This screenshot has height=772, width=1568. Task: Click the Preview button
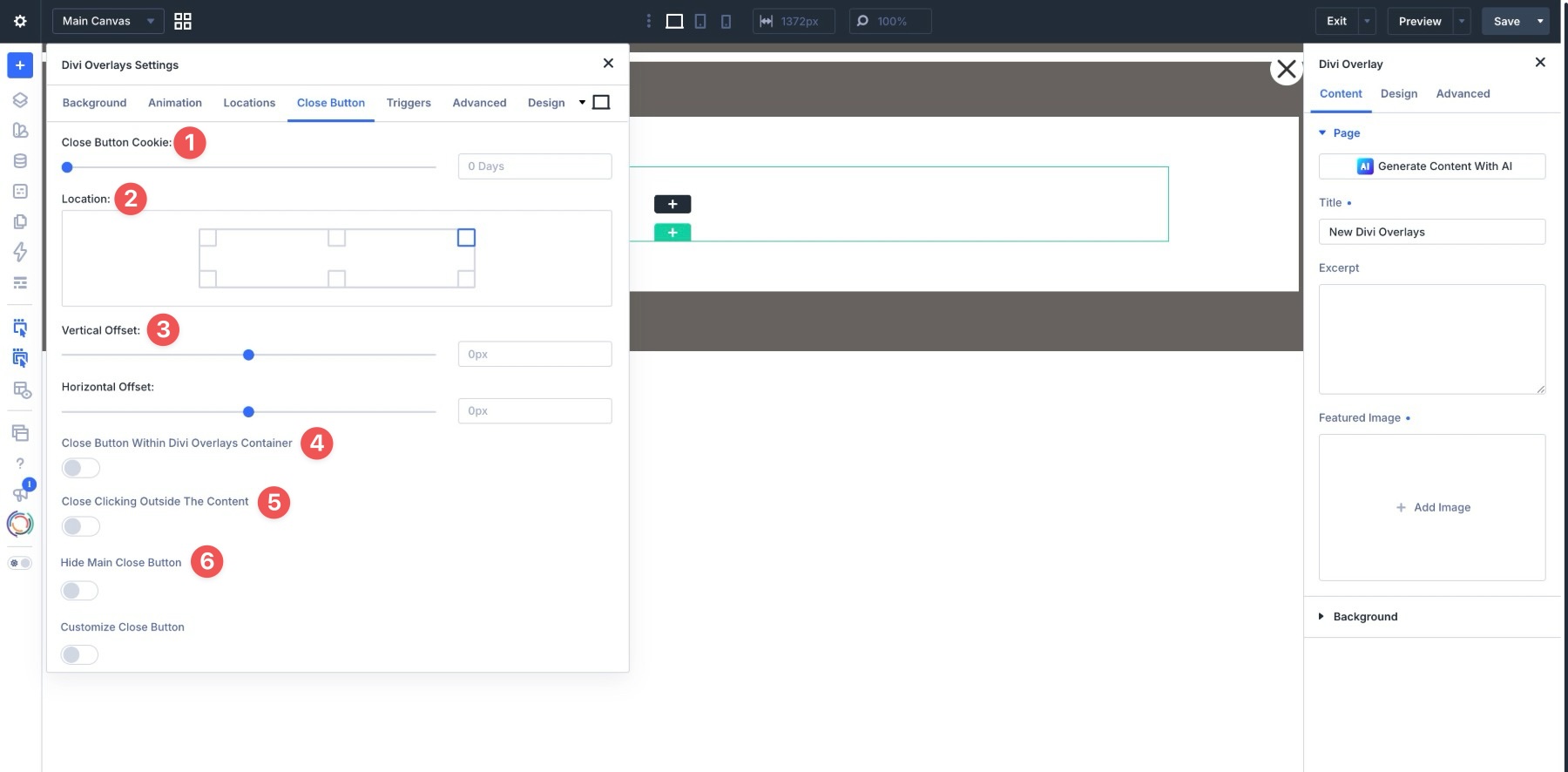click(1420, 21)
